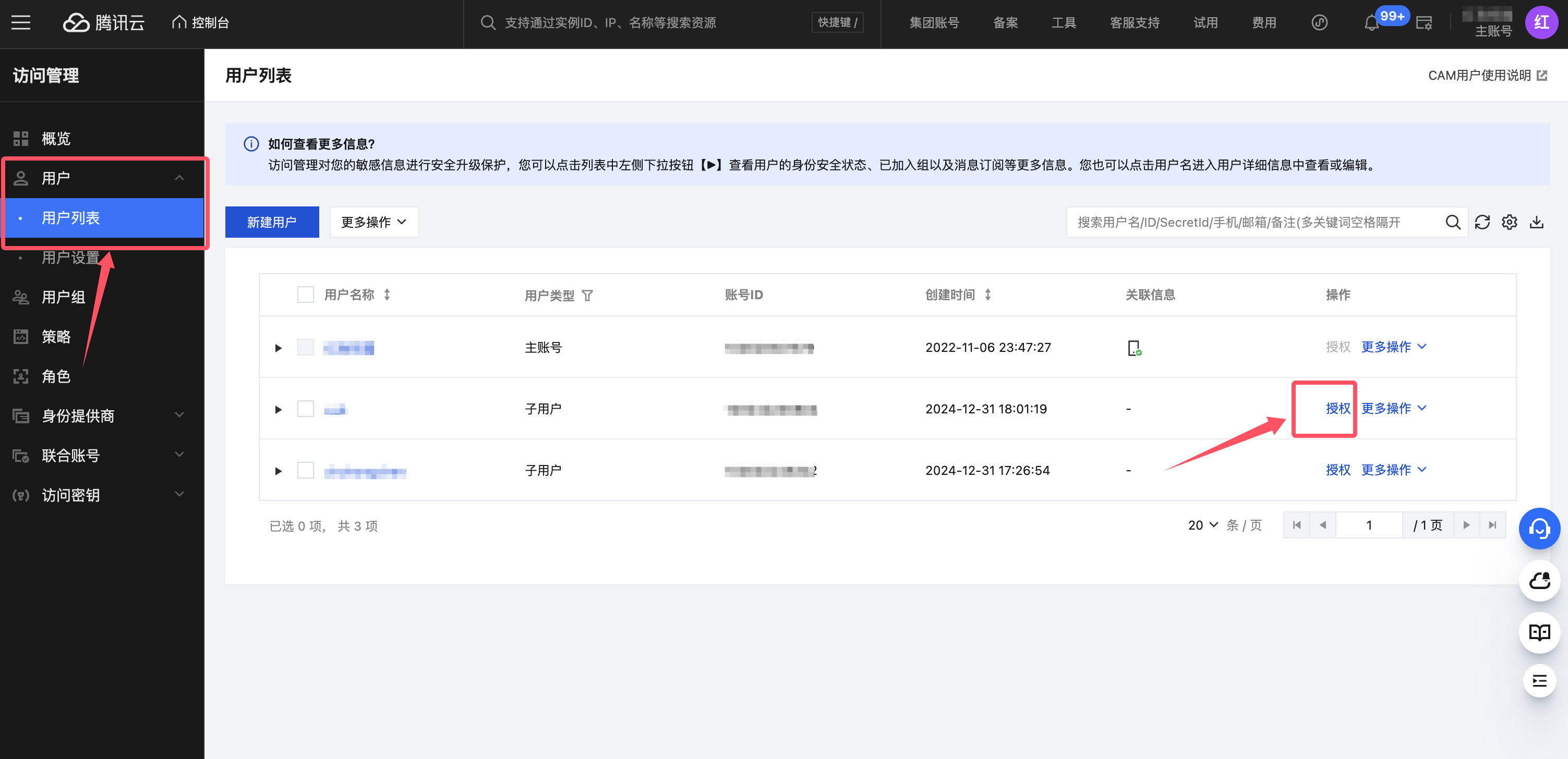Image resolution: width=1568 pixels, height=759 pixels.
Task: Open the customer service headset button
Action: point(1539,528)
